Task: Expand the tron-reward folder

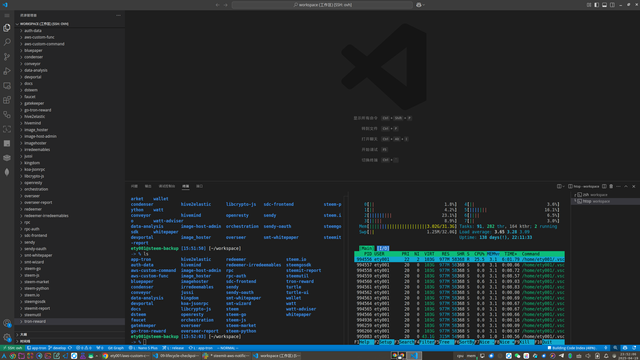Action: 70,322
